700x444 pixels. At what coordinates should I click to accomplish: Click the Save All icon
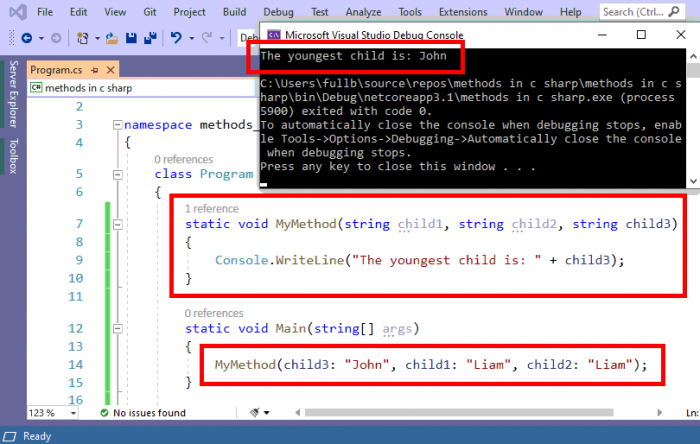(151, 38)
